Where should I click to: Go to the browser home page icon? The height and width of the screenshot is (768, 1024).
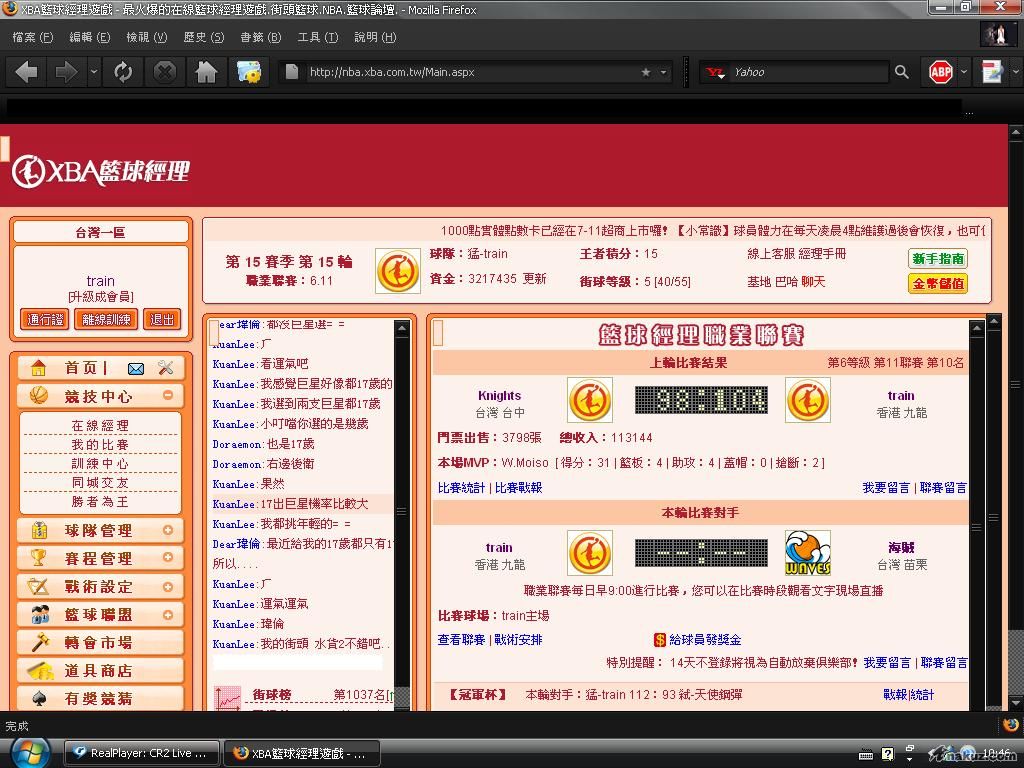tap(206, 72)
